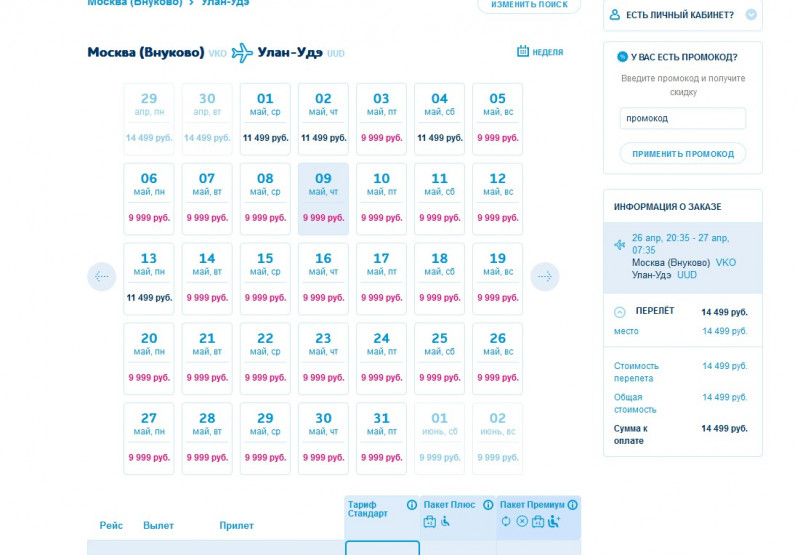Viewport: 800px width, 555px height.
Task: Select May 01 date for 11 499 руб.
Action: (x=265, y=119)
